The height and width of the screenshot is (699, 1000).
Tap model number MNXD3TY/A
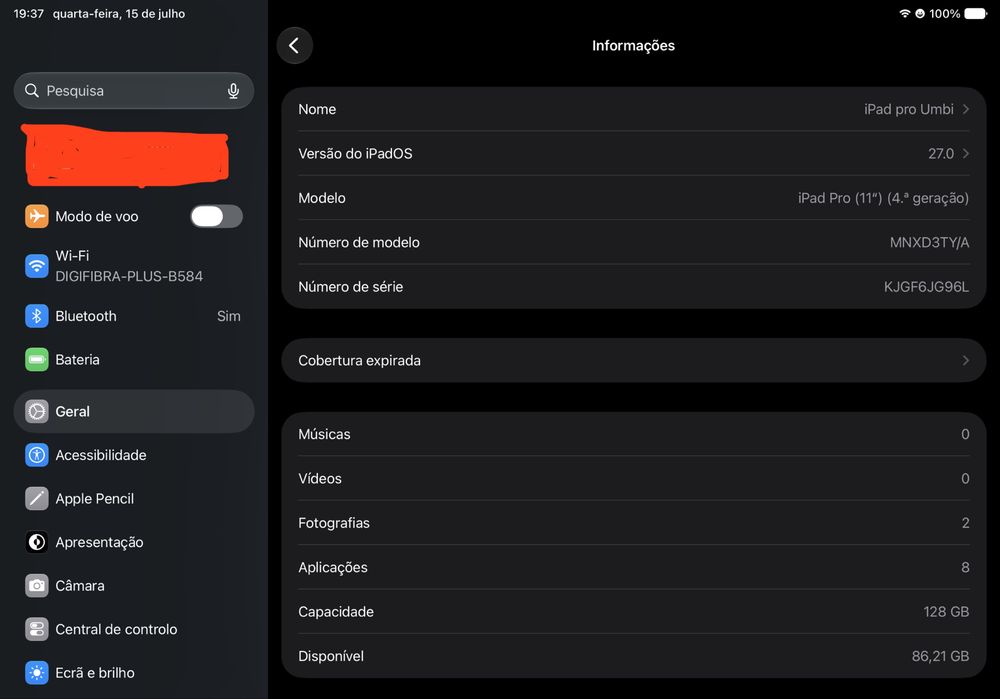[x=929, y=242]
